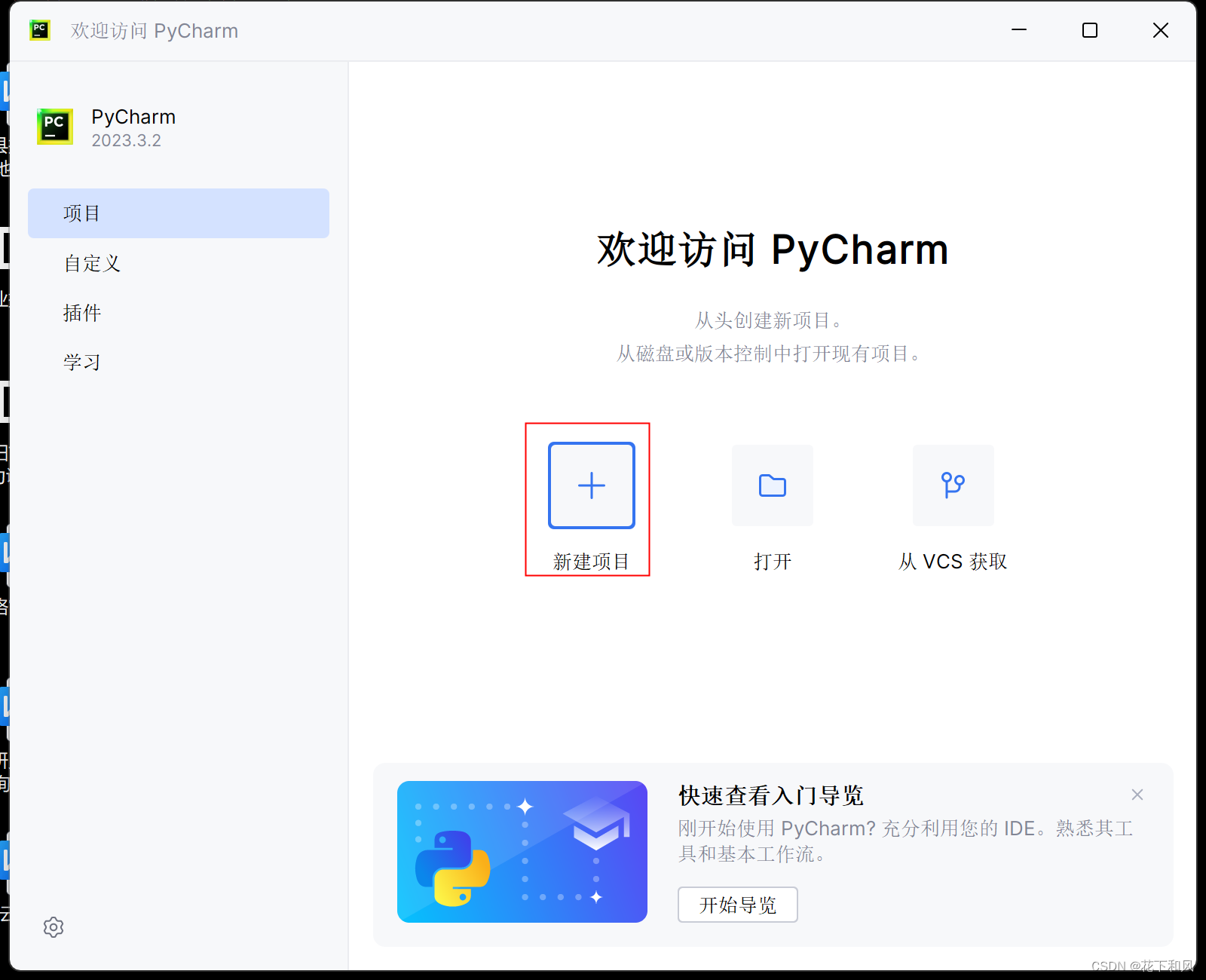
Task: Click the 开始导览 button
Action: 738,905
